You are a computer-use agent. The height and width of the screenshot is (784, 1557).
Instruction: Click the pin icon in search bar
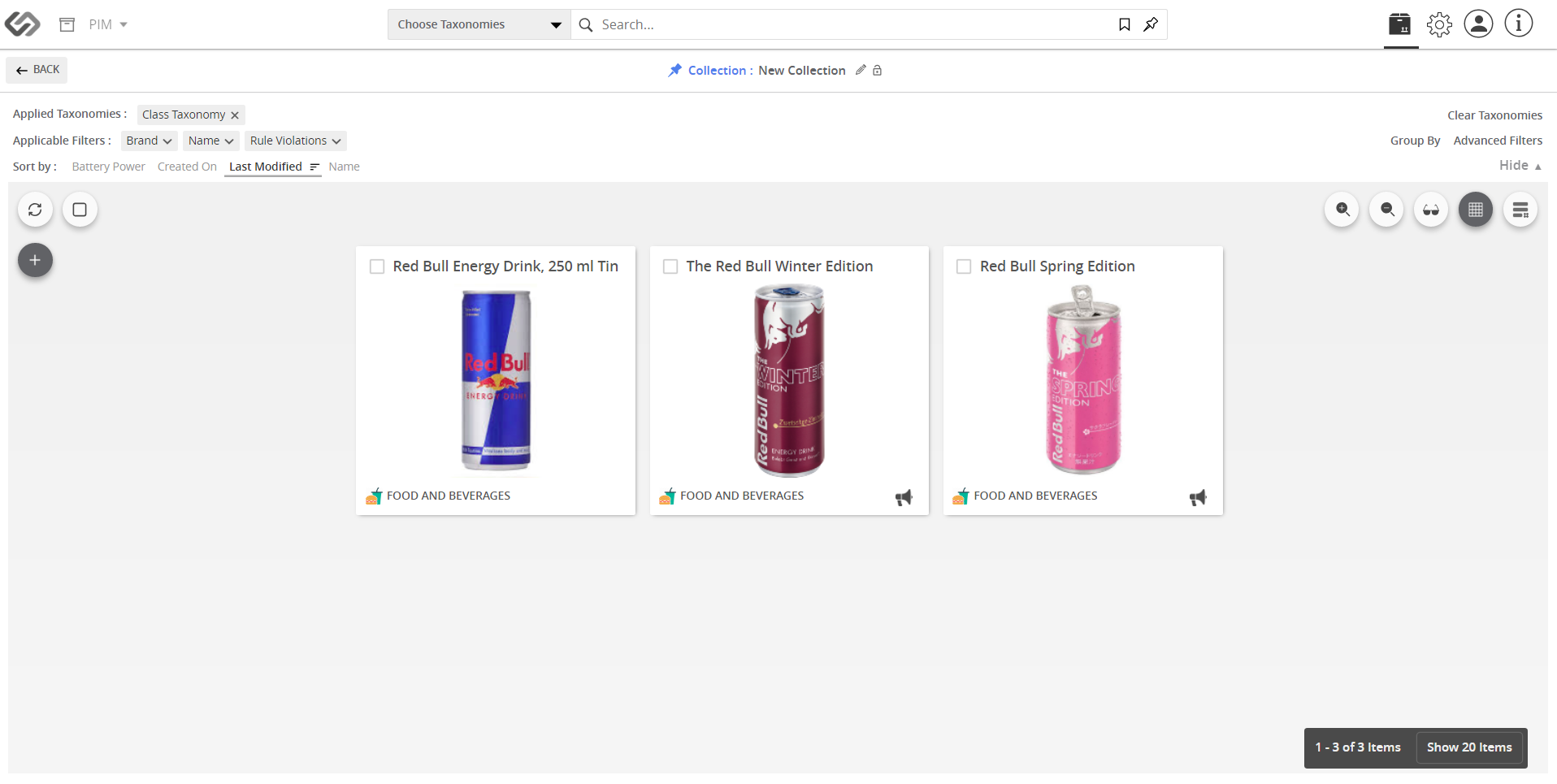click(1151, 24)
